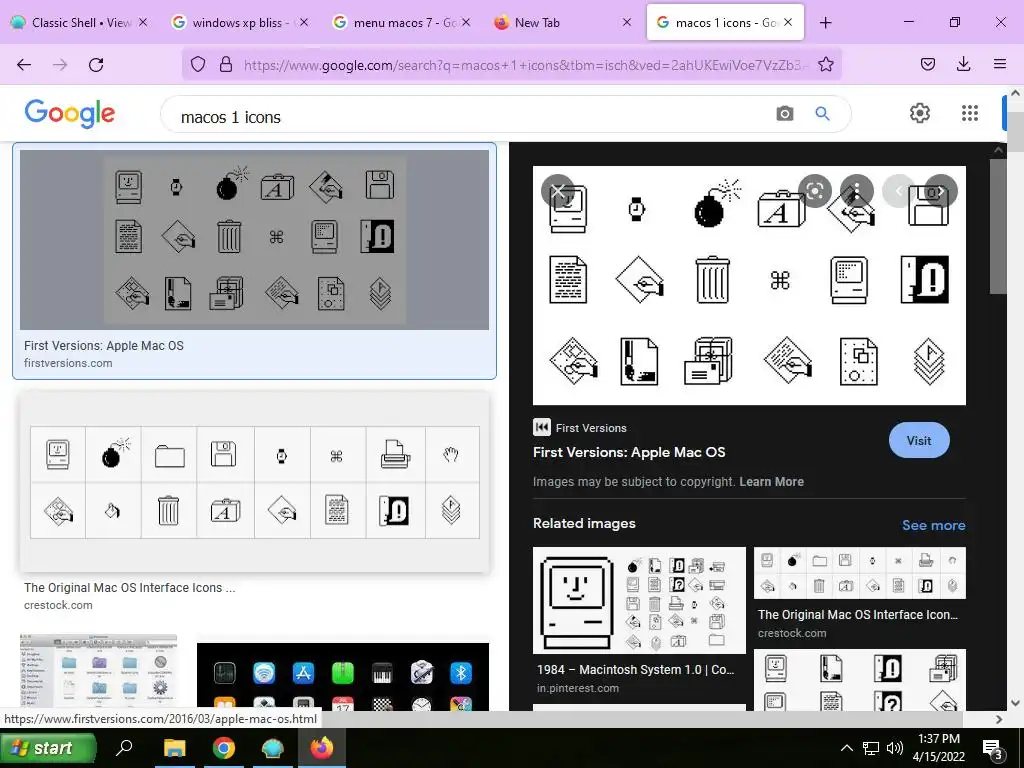Click the volume speaker tray icon

tap(895, 748)
